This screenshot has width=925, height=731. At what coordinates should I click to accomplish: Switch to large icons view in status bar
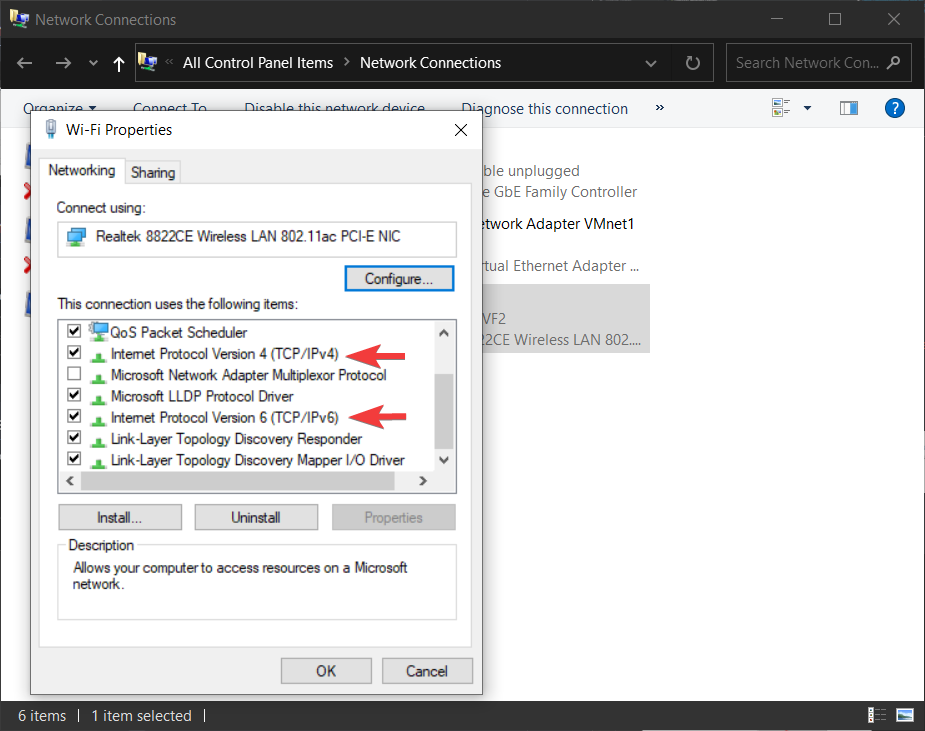[x=904, y=715]
